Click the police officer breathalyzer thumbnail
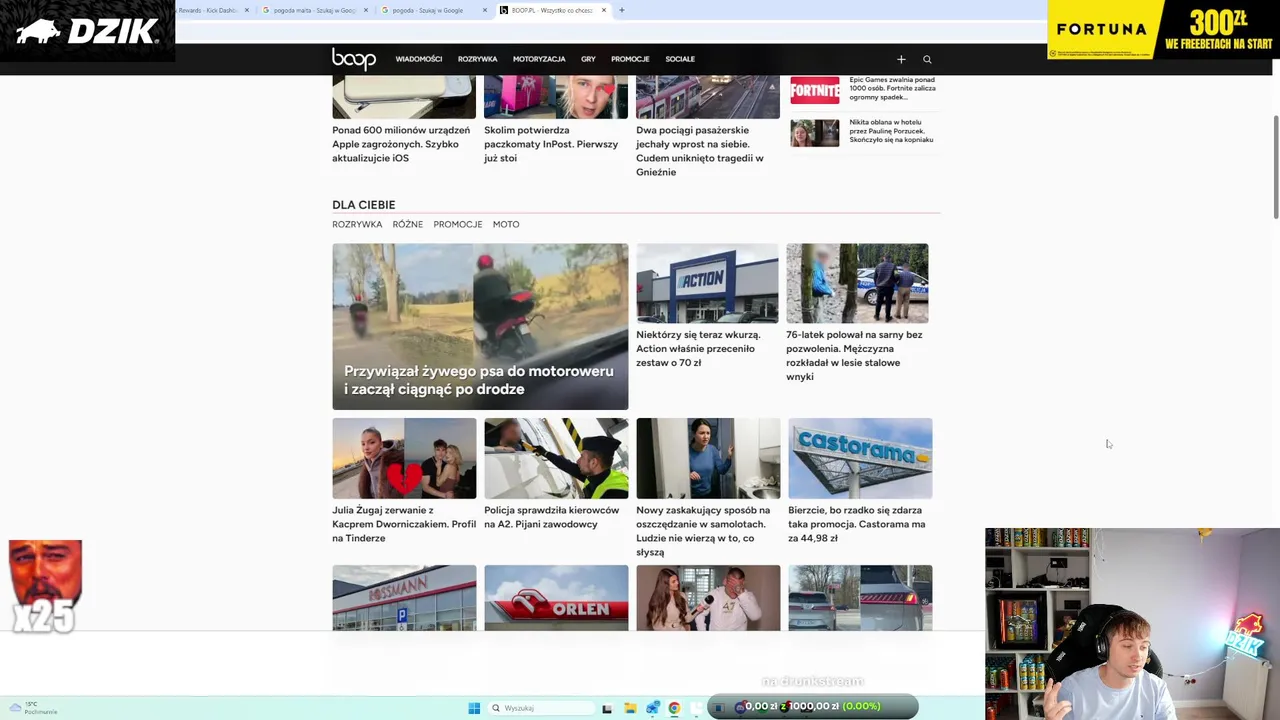The height and width of the screenshot is (720, 1280). [x=556, y=458]
